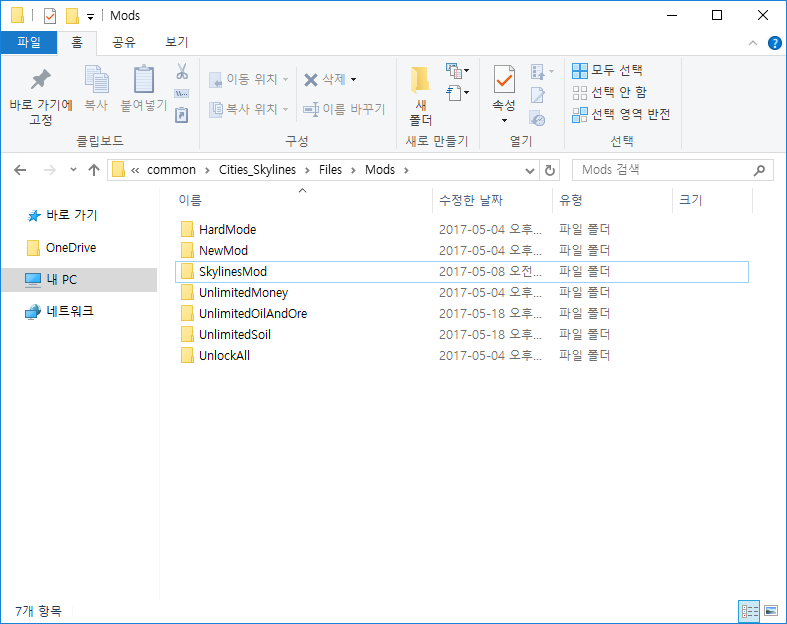Select Network (네트워크) in sidebar
The width and height of the screenshot is (787, 624).
pyautogui.click(x=59, y=311)
